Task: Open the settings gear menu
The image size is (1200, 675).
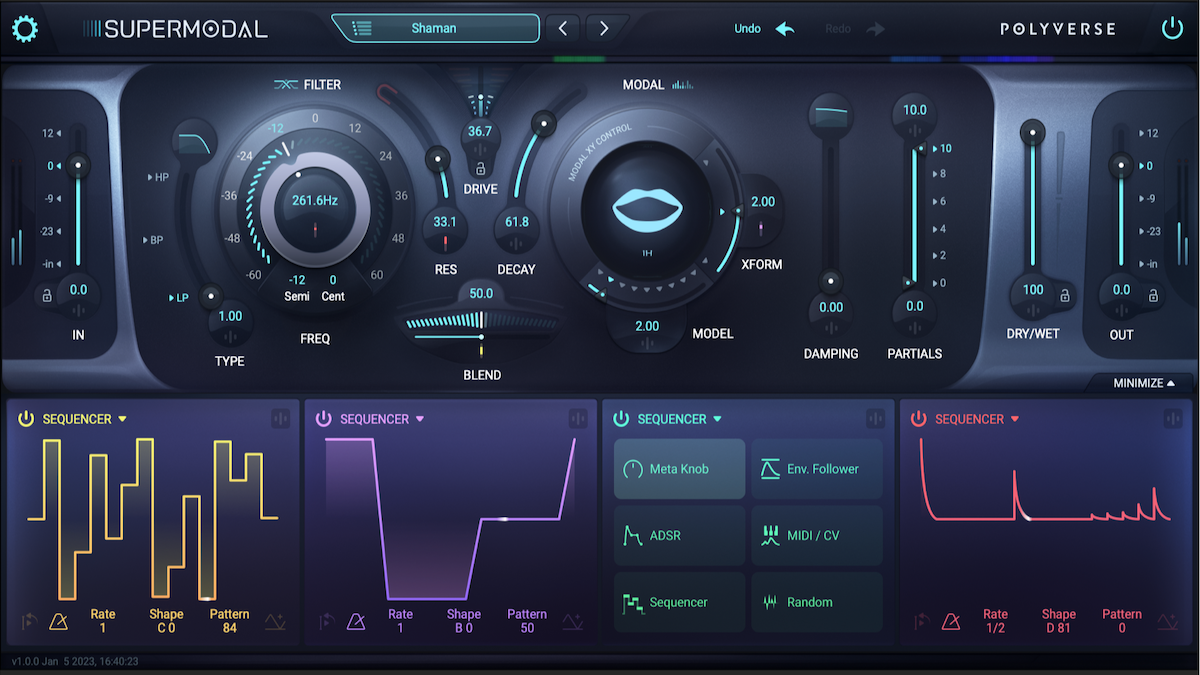Action: [x=25, y=28]
